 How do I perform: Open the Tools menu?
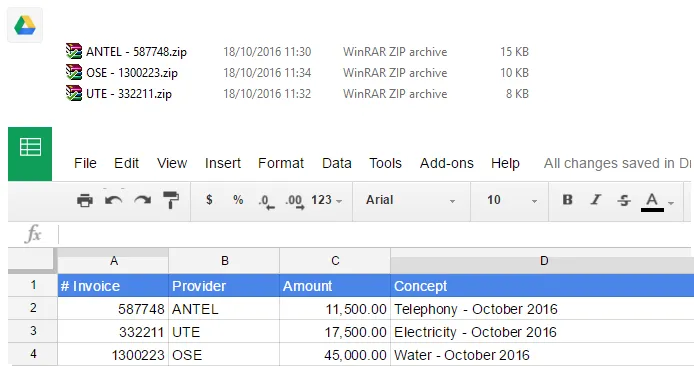coord(386,163)
